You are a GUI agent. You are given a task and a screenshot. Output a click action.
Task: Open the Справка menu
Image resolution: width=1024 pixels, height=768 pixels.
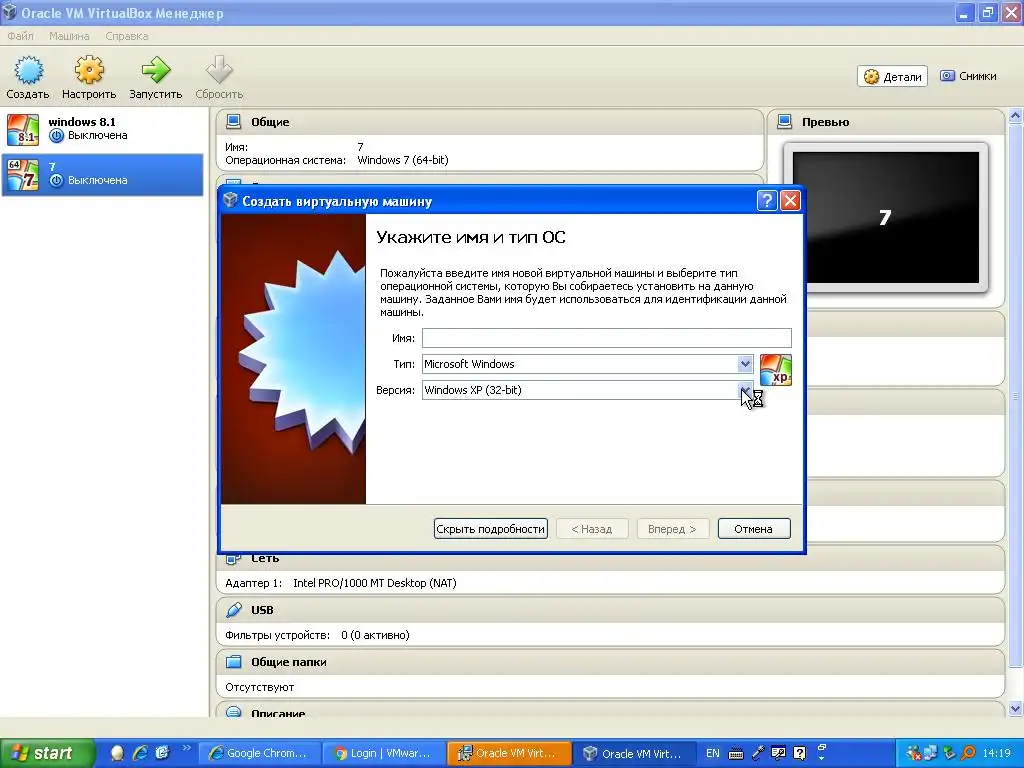pyautogui.click(x=127, y=36)
